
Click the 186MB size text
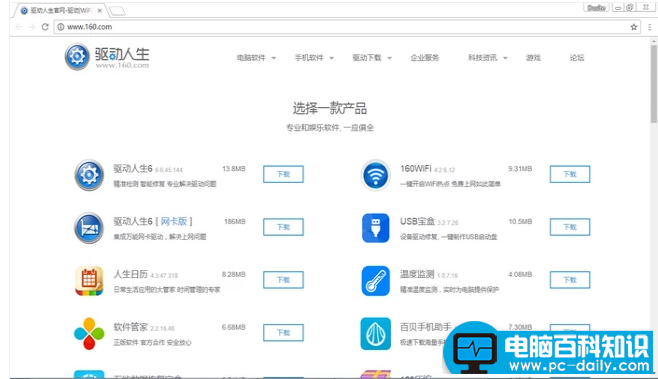(x=235, y=222)
